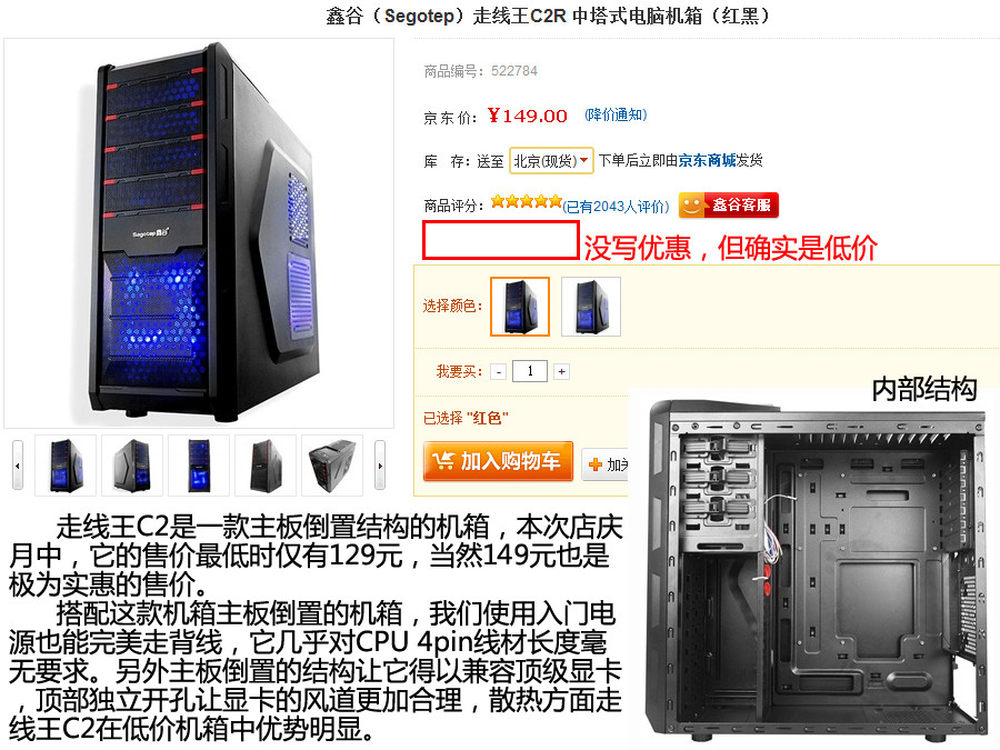Open the 已有2043人评价 reviews link

616,206
